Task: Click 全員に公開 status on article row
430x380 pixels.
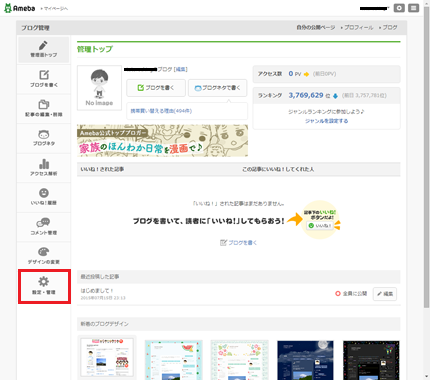Action: tap(351, 294)
